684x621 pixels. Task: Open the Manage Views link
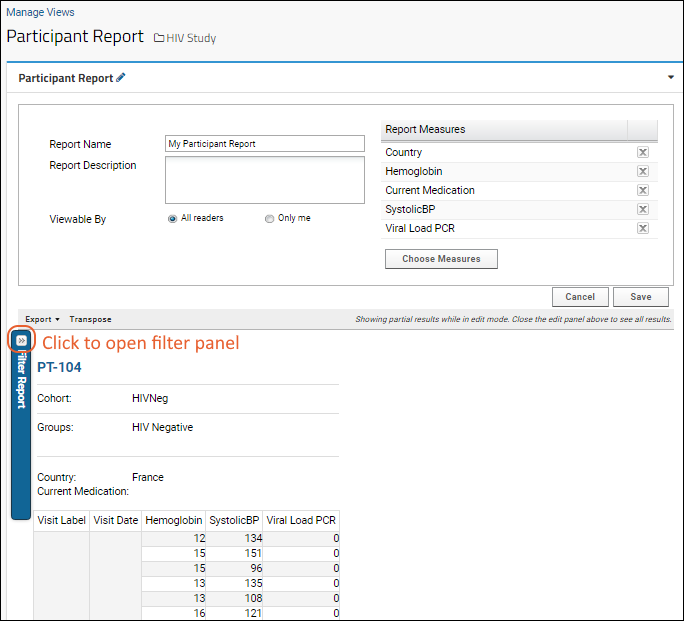pyautogui.click(x=40, y=12)
